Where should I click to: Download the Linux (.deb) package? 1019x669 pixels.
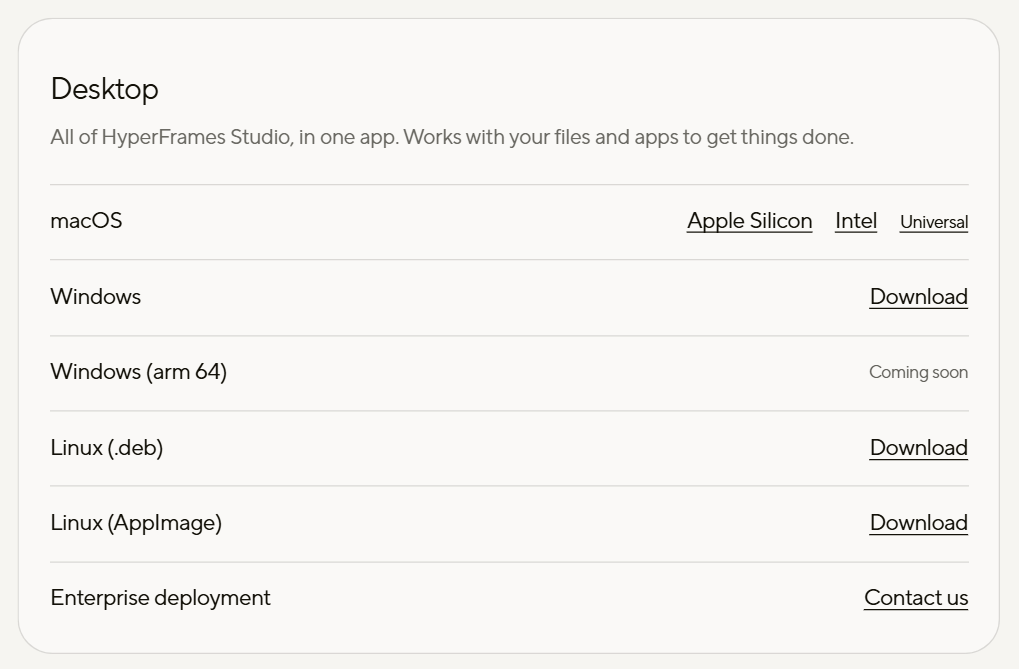pos(919,447)
